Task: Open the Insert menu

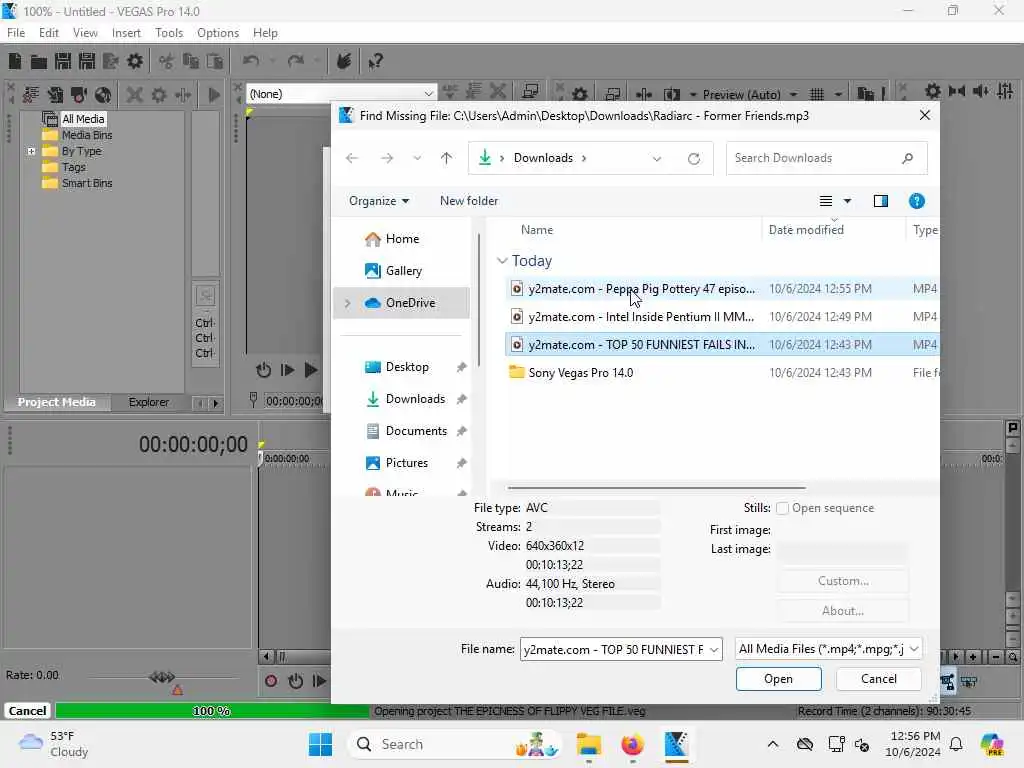Action: point(126,33)
